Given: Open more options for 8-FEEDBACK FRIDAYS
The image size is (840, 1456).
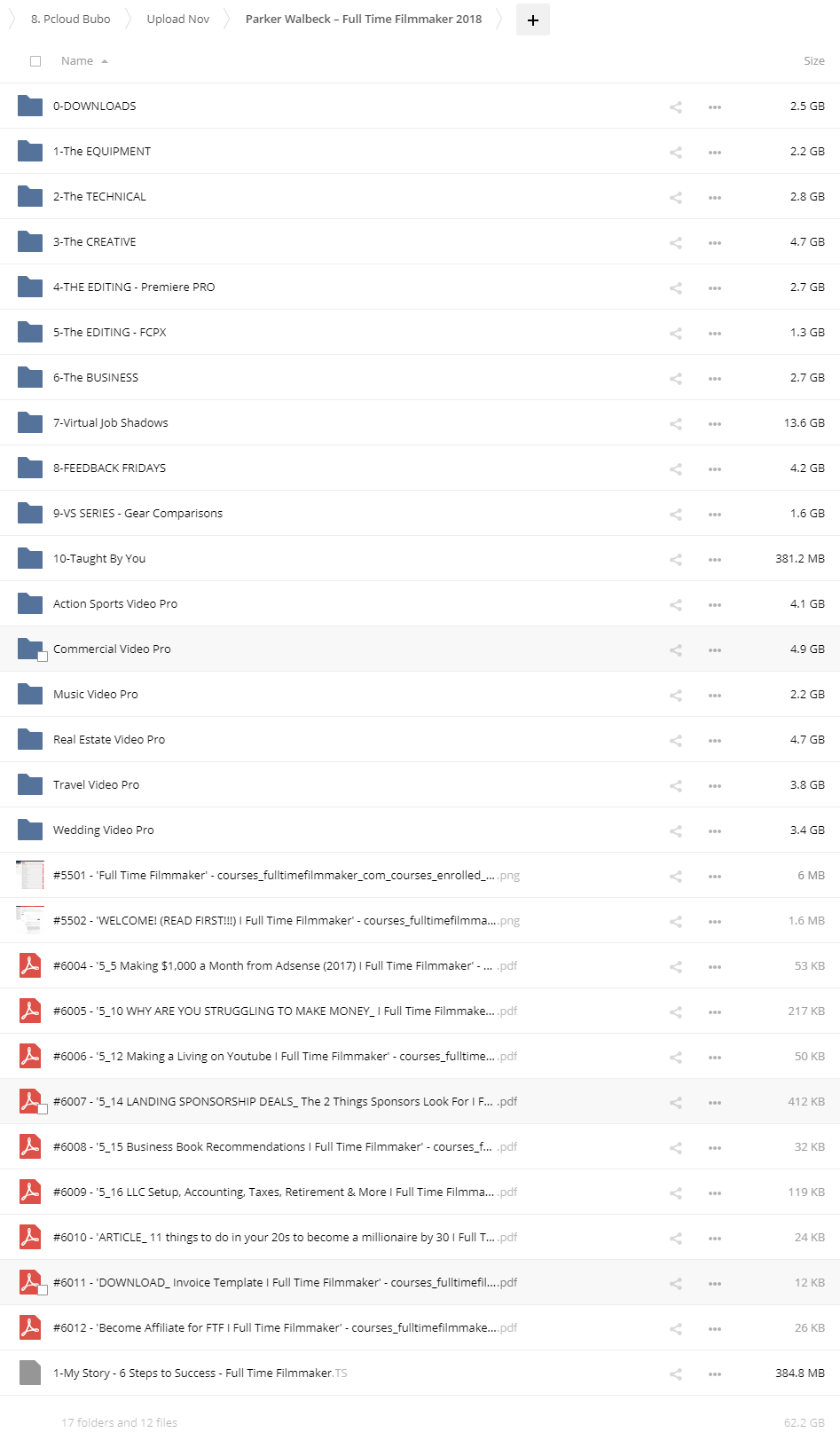Looking at the screenshot, I should [715, 469].
